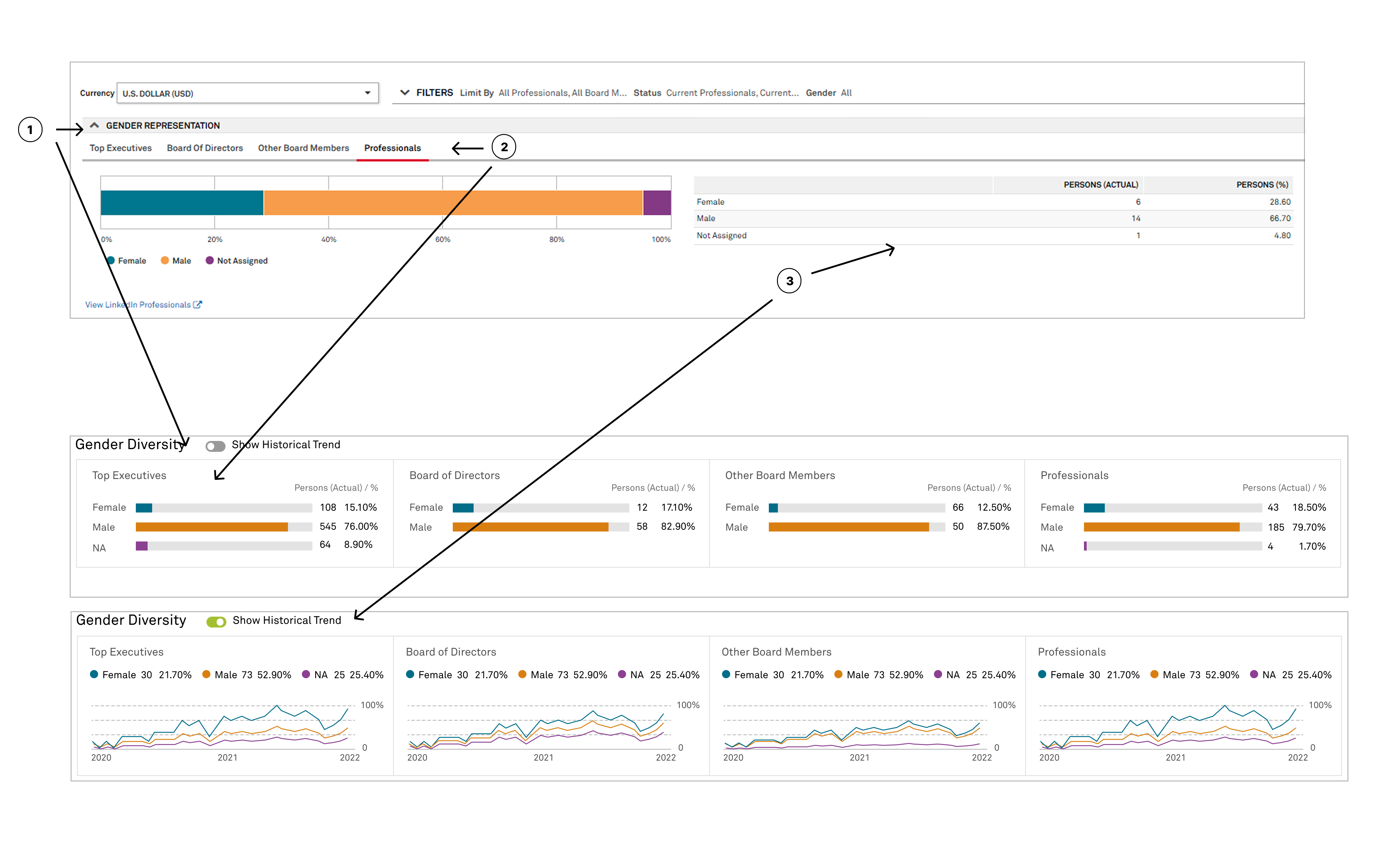Image resolution: width=1400 pixels, height=843 pixels.
Task: Click the Female legend dot under the stacked bar chart
Action: [111, 260]
